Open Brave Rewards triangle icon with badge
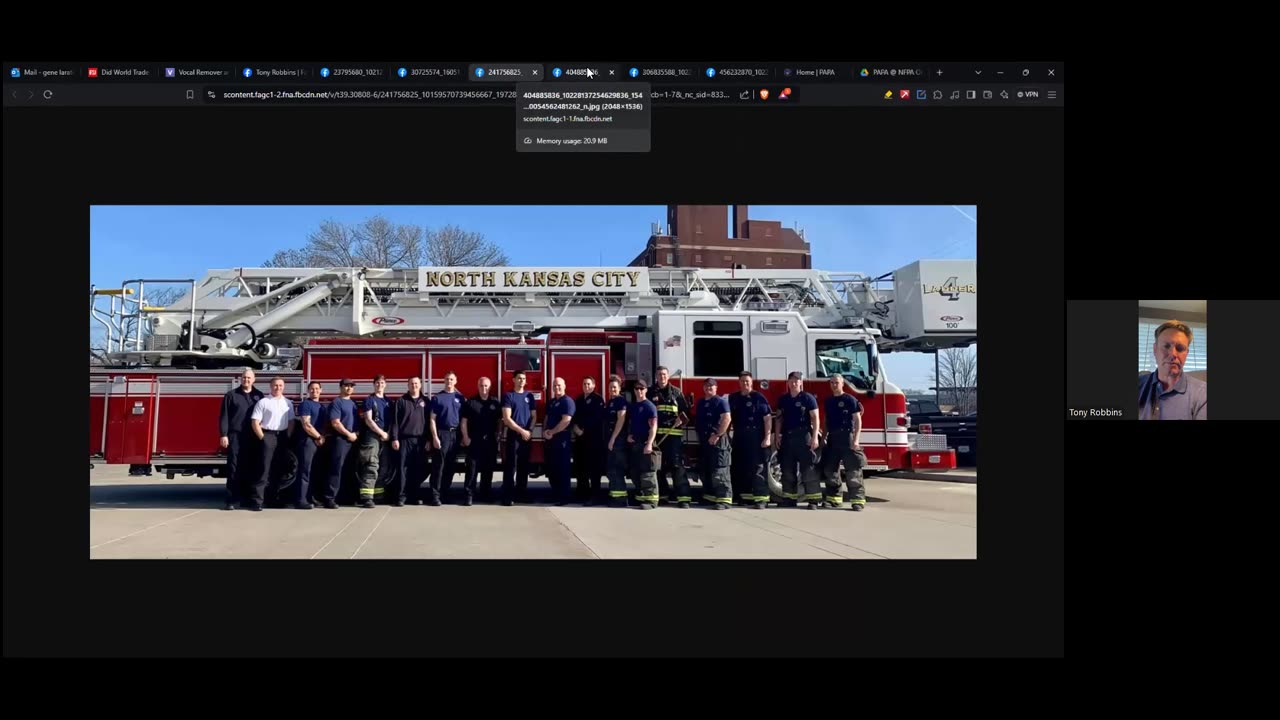1280x720 pixels. click(784, 94)
